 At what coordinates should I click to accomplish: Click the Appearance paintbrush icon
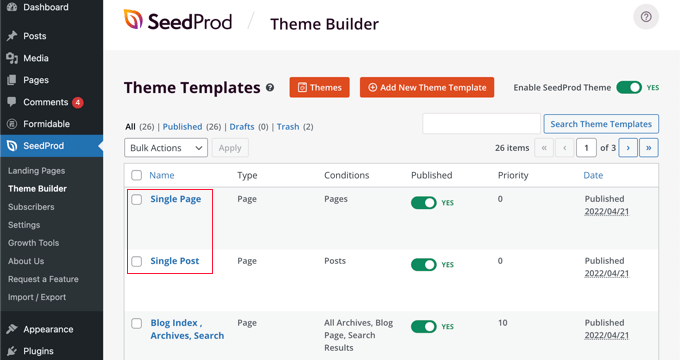pos(12,329)
